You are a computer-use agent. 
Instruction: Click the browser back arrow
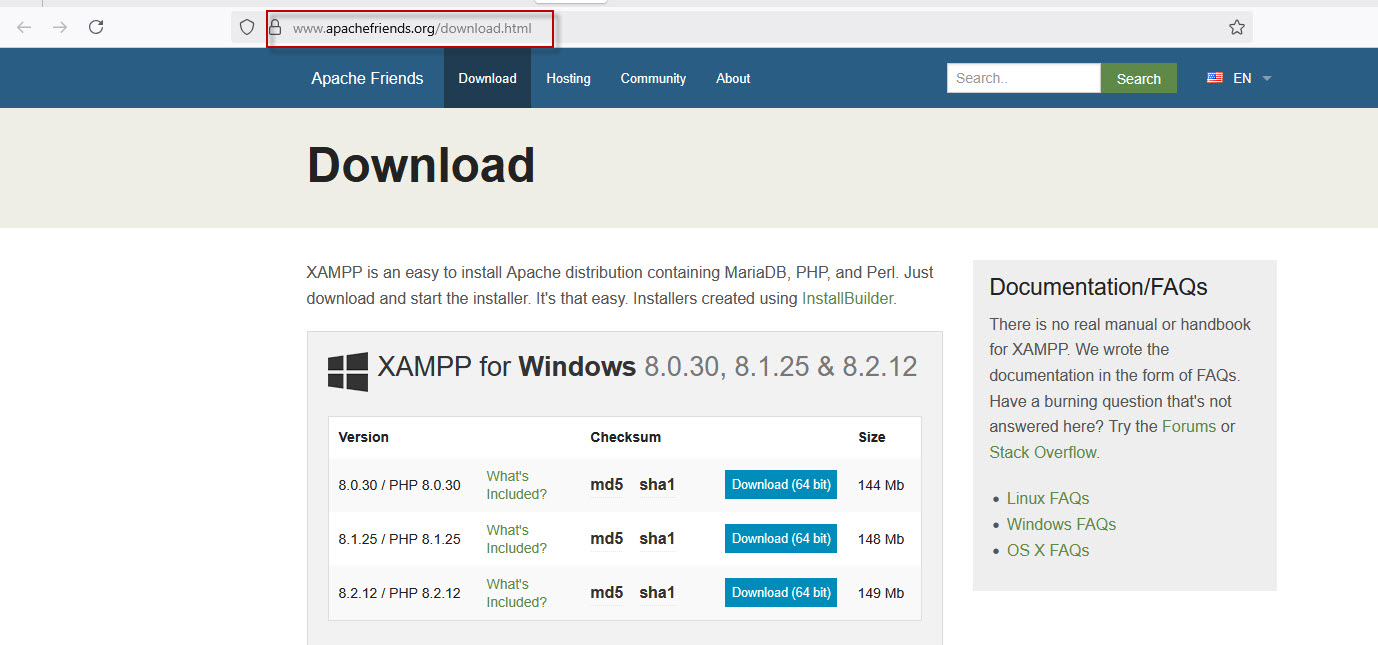tap(24, 28)
